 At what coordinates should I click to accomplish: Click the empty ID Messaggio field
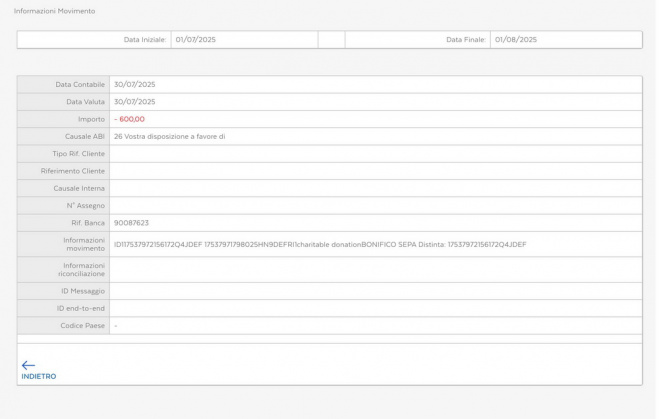375,291
